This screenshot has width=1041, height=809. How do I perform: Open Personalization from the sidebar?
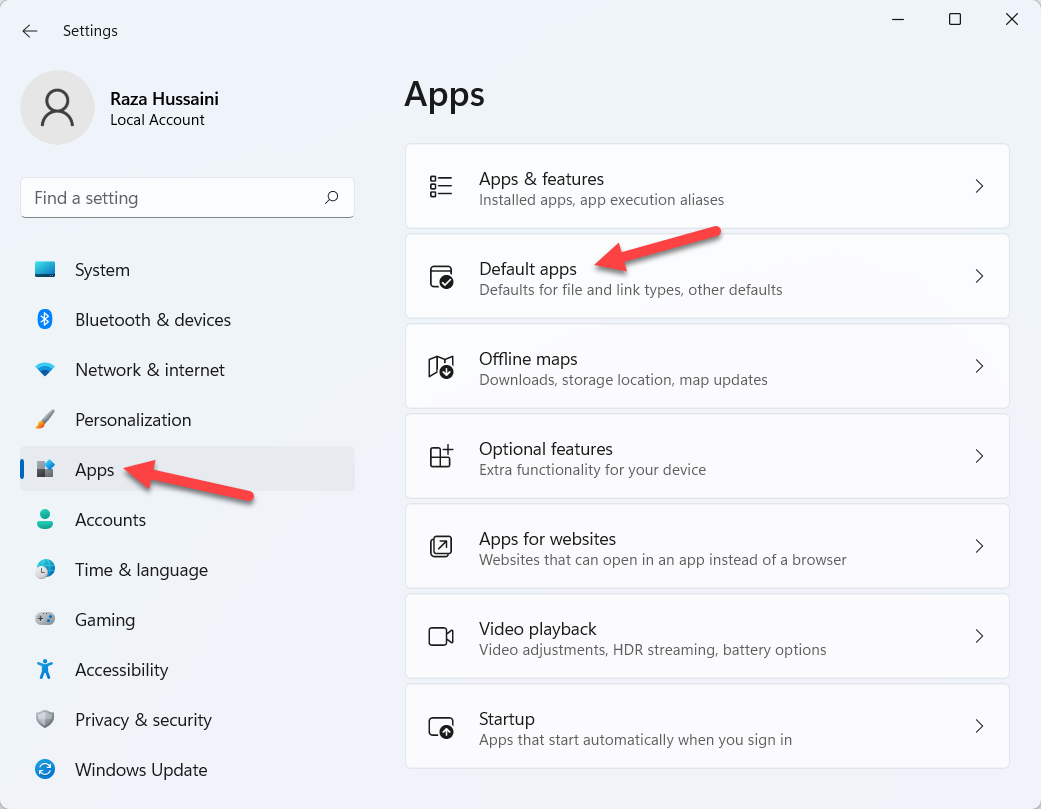click(x=132, y=420)
